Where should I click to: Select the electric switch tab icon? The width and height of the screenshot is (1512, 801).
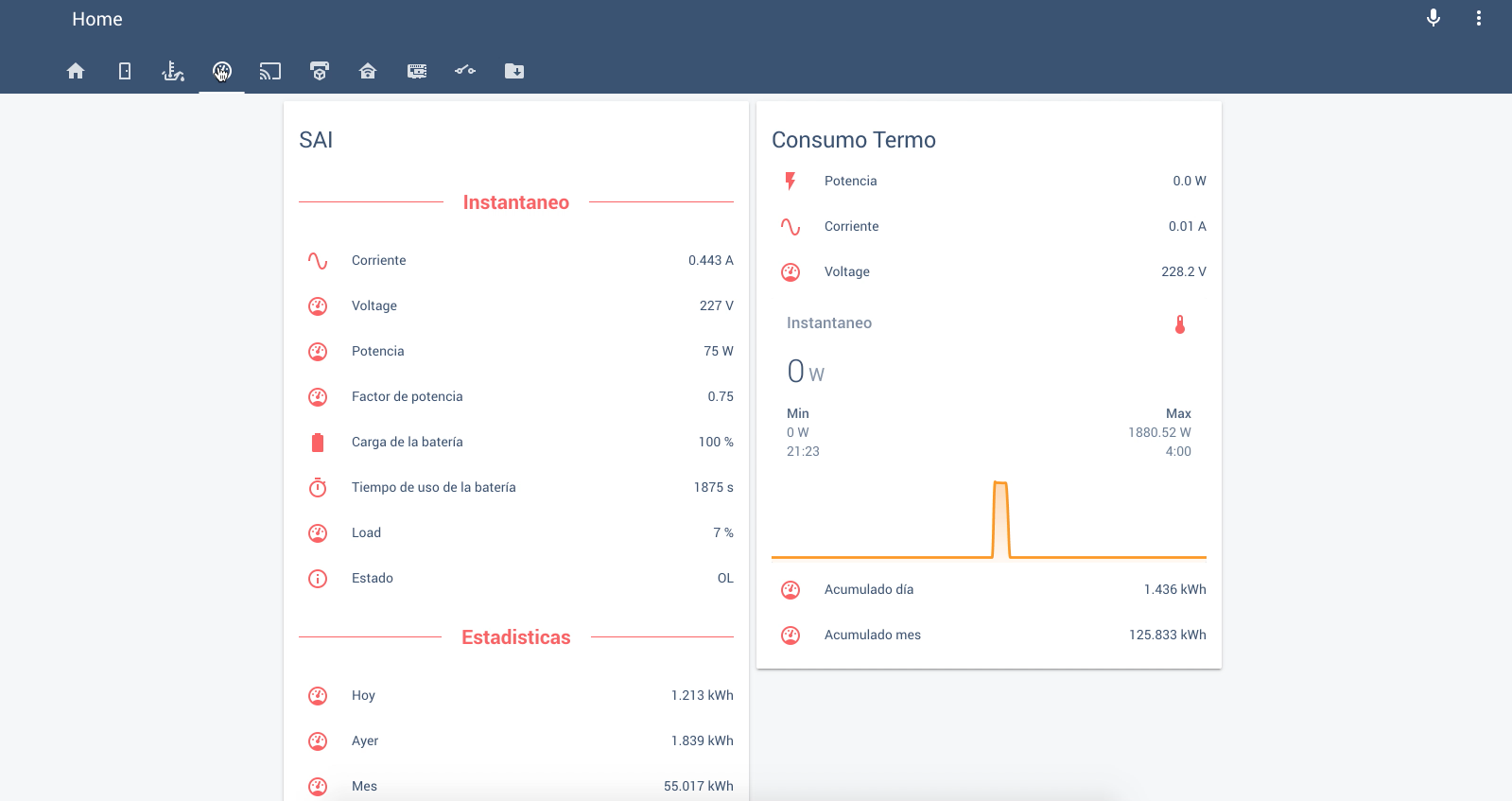pos(465,71)
